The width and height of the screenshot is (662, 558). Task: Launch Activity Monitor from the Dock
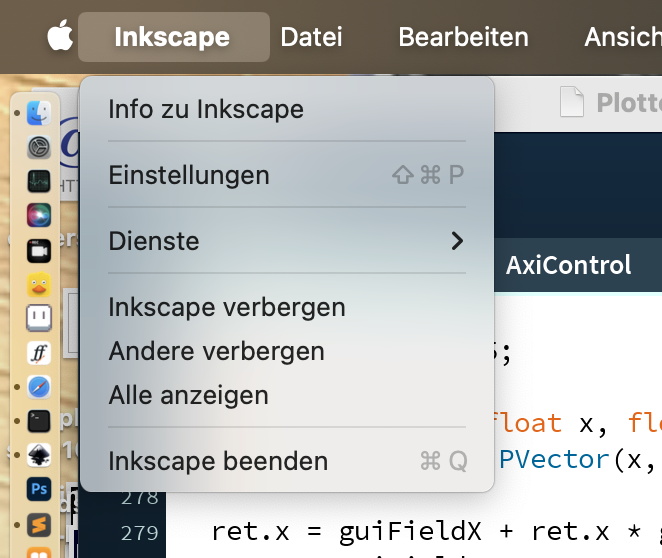coord(39,181)
